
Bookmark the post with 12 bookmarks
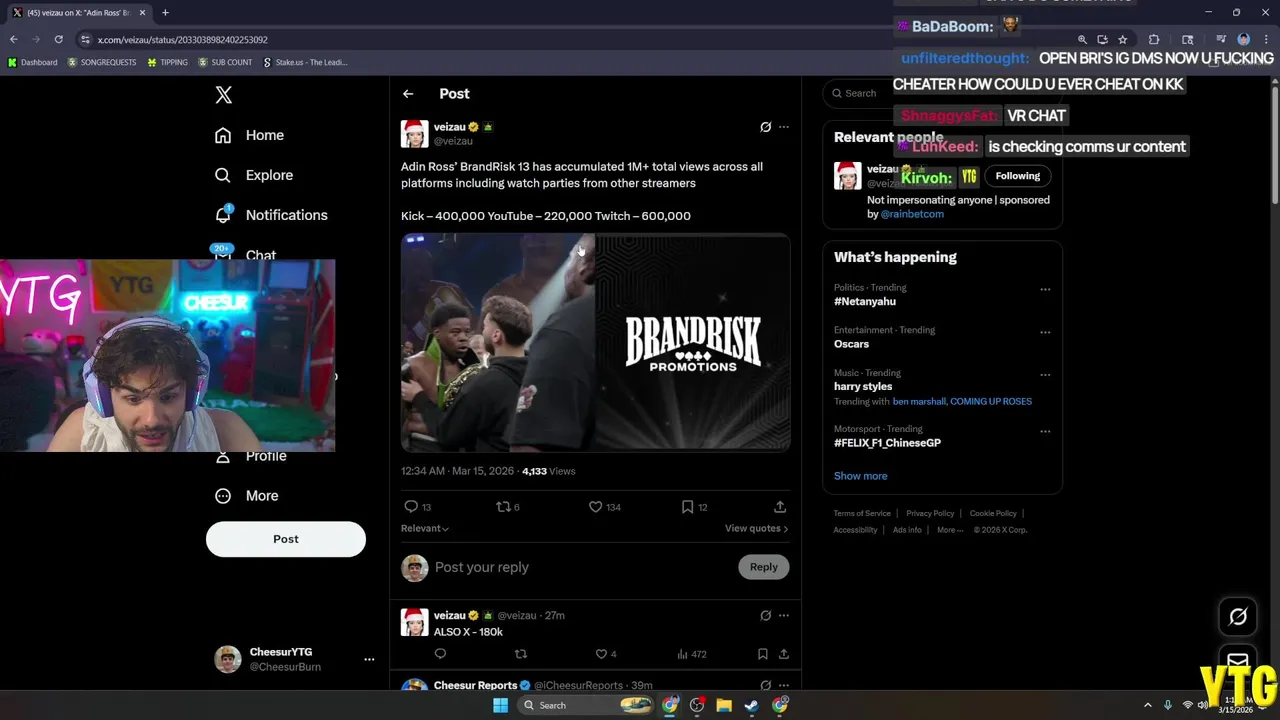point(694,507)
